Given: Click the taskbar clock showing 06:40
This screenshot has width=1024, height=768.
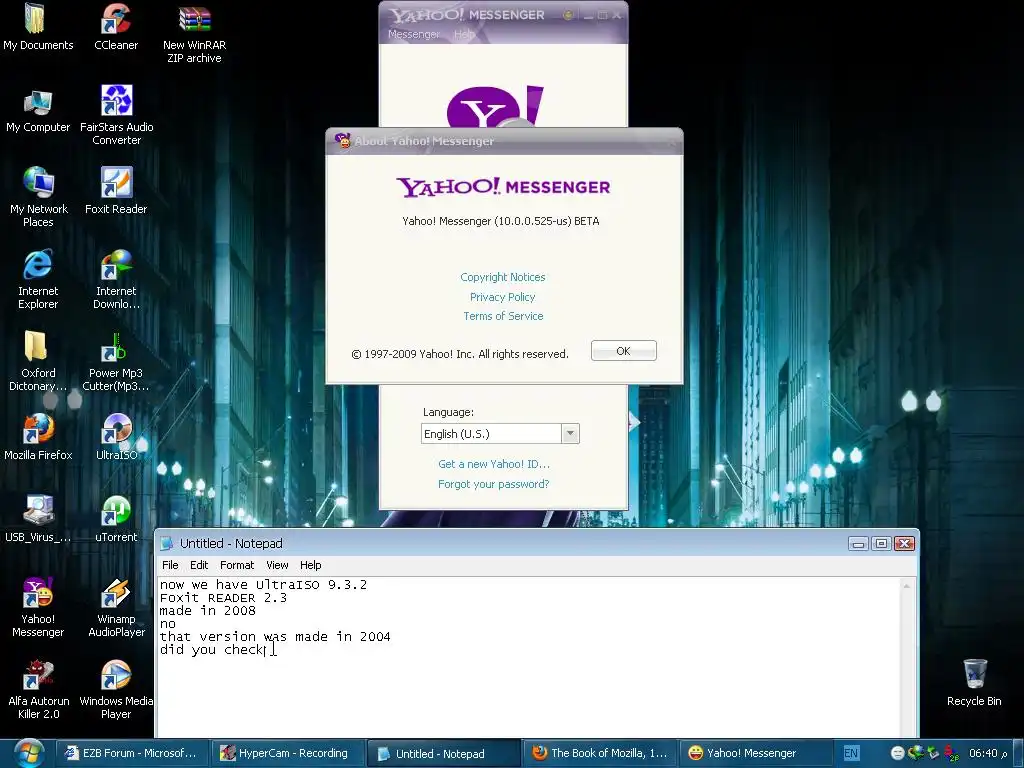Looking at the screenshot, I should 987,753.
